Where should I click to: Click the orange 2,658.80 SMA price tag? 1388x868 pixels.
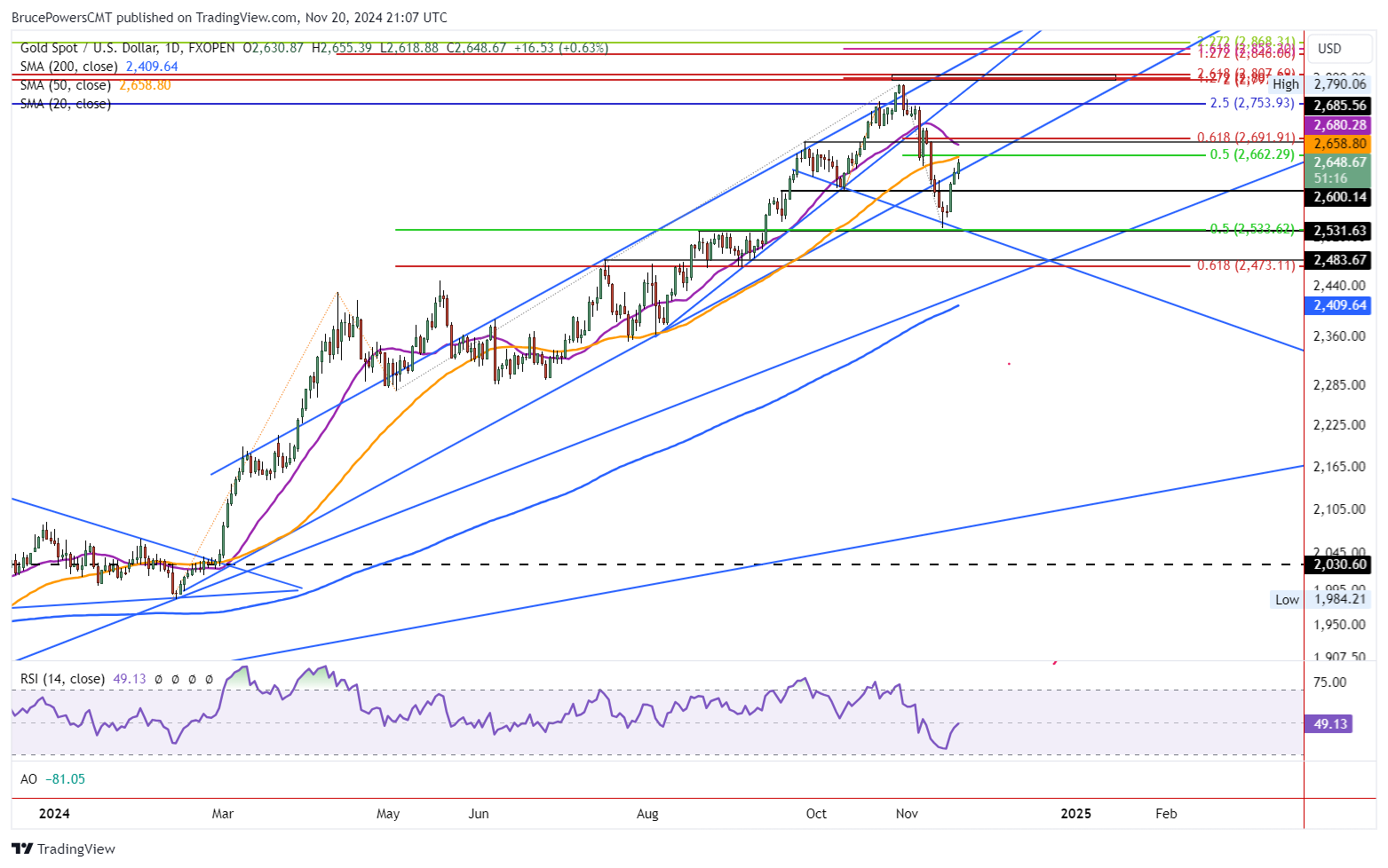[1339, 143]
